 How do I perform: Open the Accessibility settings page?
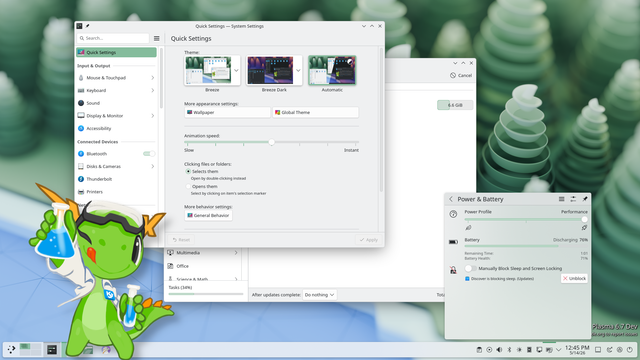(116, 128)
